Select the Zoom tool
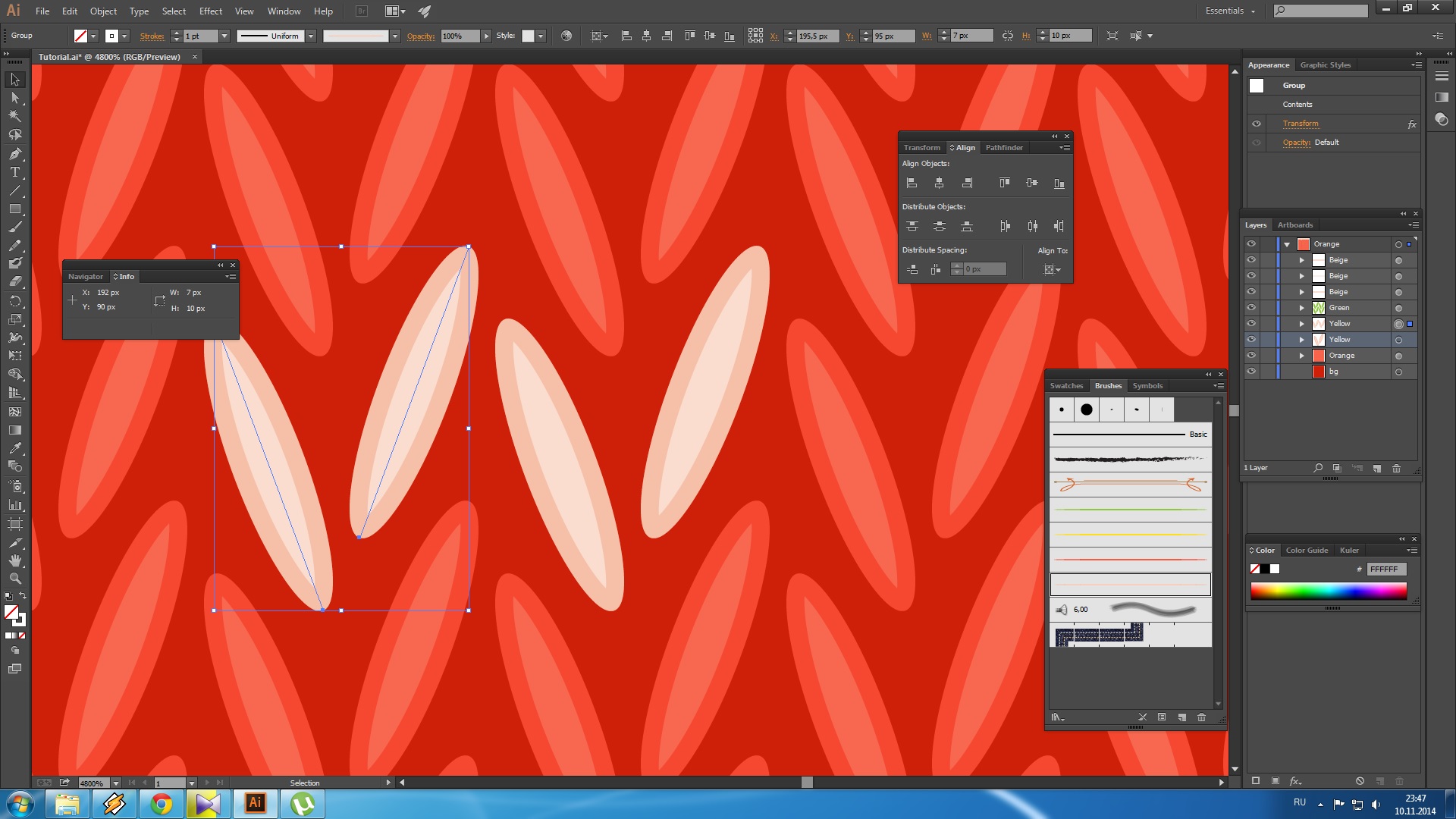 (x=14, y=579)
